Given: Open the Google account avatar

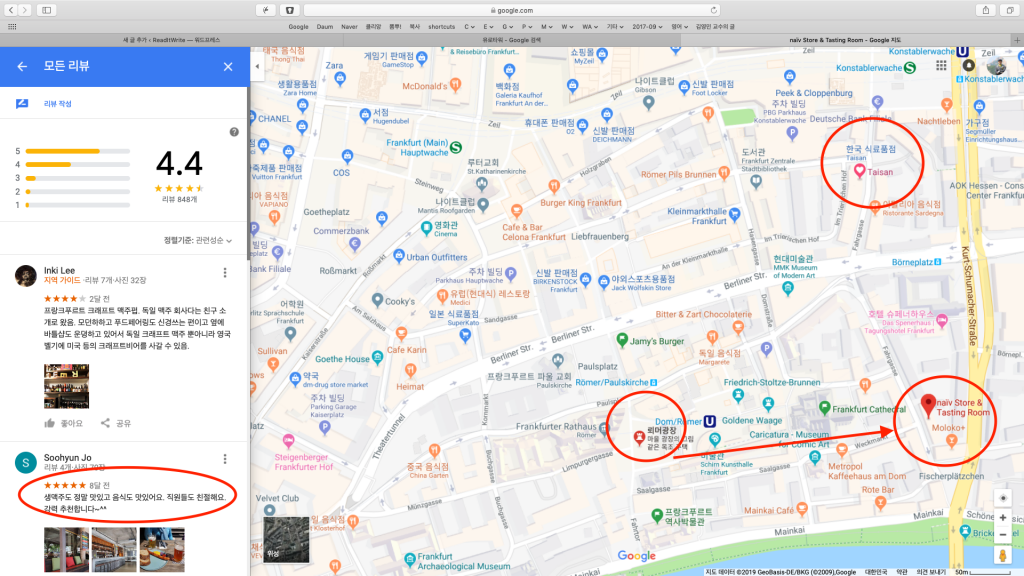Looking at the screenshot, I should click(997, 65).
